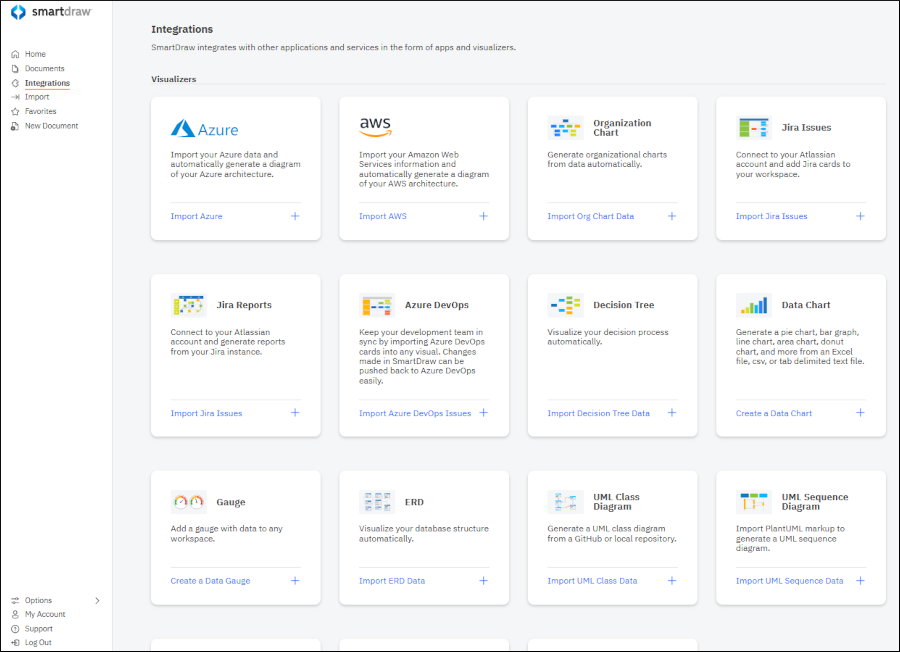Click the SmartDraw logo
This screenshot has width=900, height=652.
click(x=50, y=13)
